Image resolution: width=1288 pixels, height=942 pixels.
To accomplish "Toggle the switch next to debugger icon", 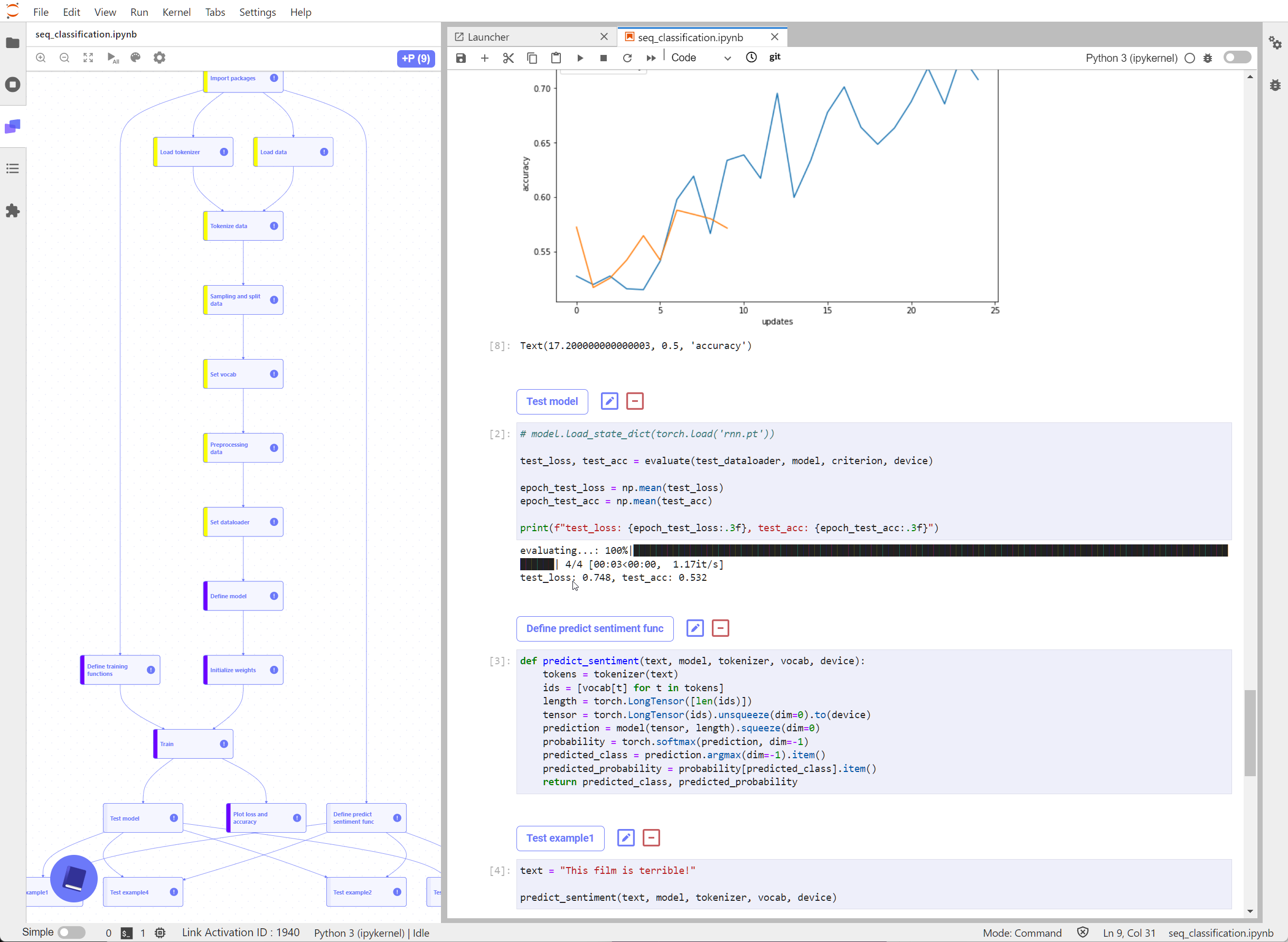I will pyautogui.click(x=1236, y=58).
